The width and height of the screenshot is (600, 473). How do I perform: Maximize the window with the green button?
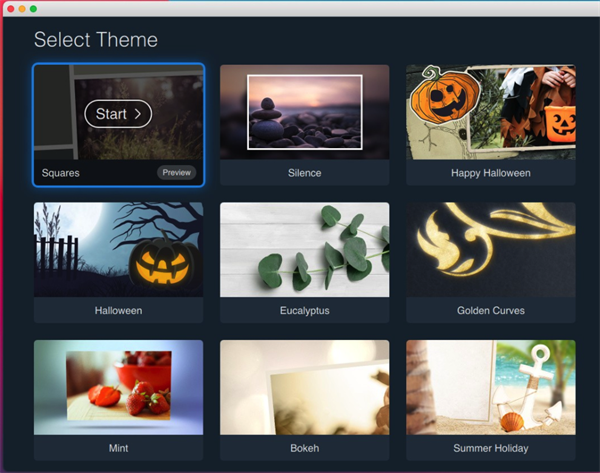point(34,8)
